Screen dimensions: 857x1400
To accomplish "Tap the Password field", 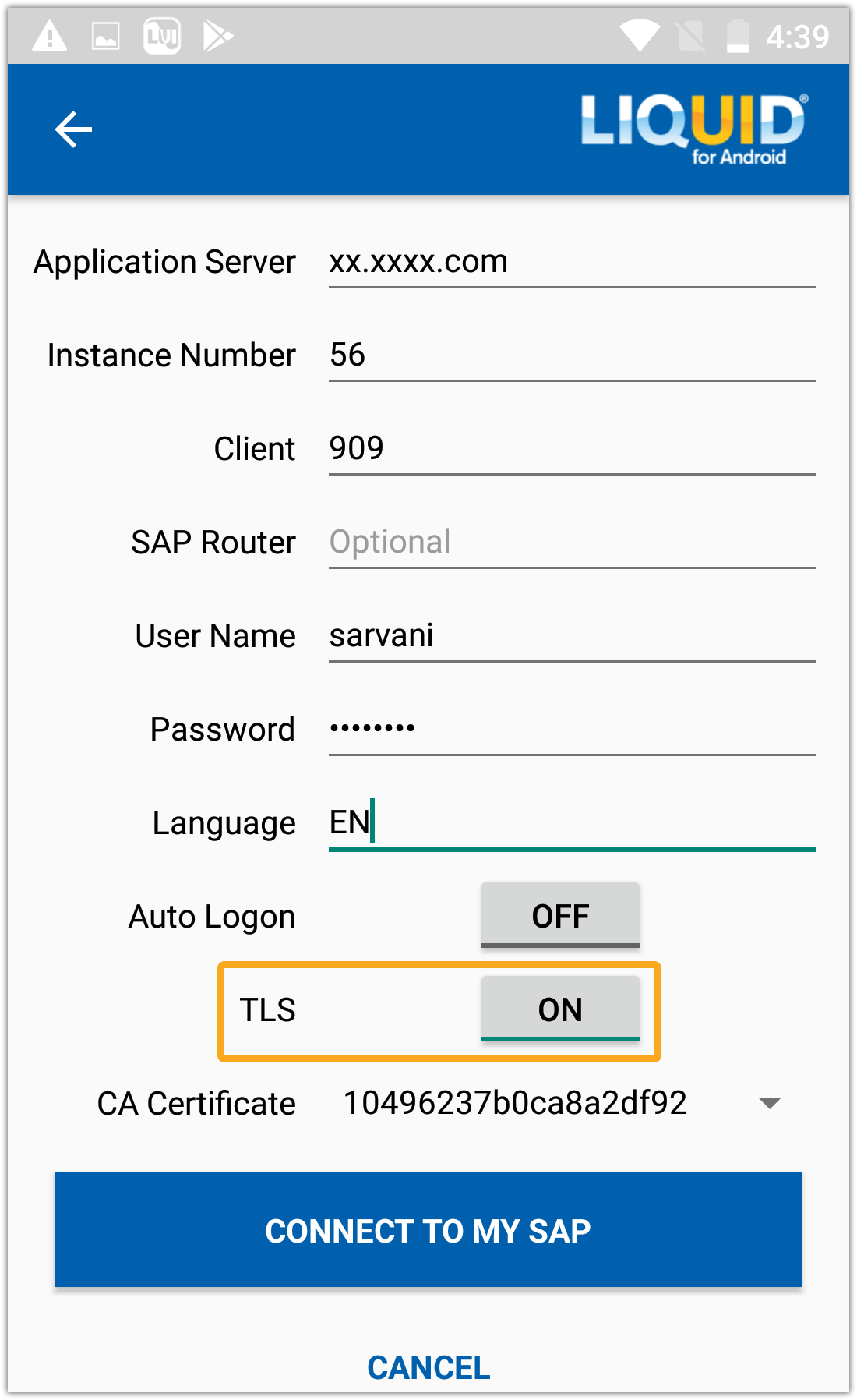I will coord(572,730).
